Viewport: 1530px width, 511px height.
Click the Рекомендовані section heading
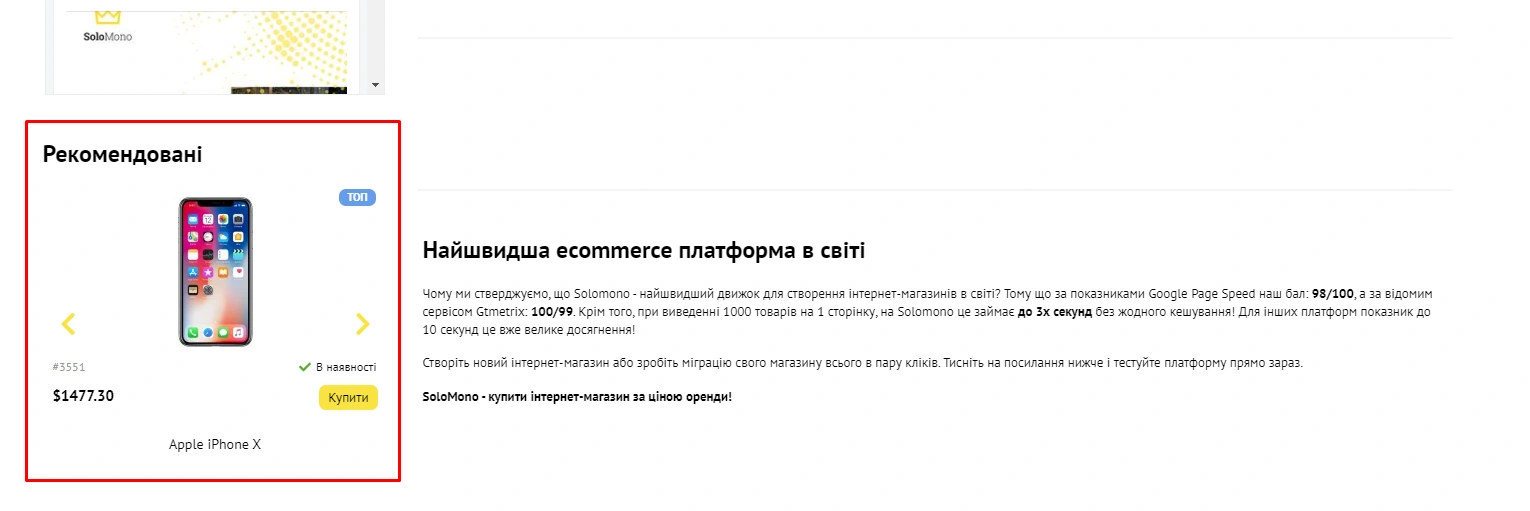122,154
